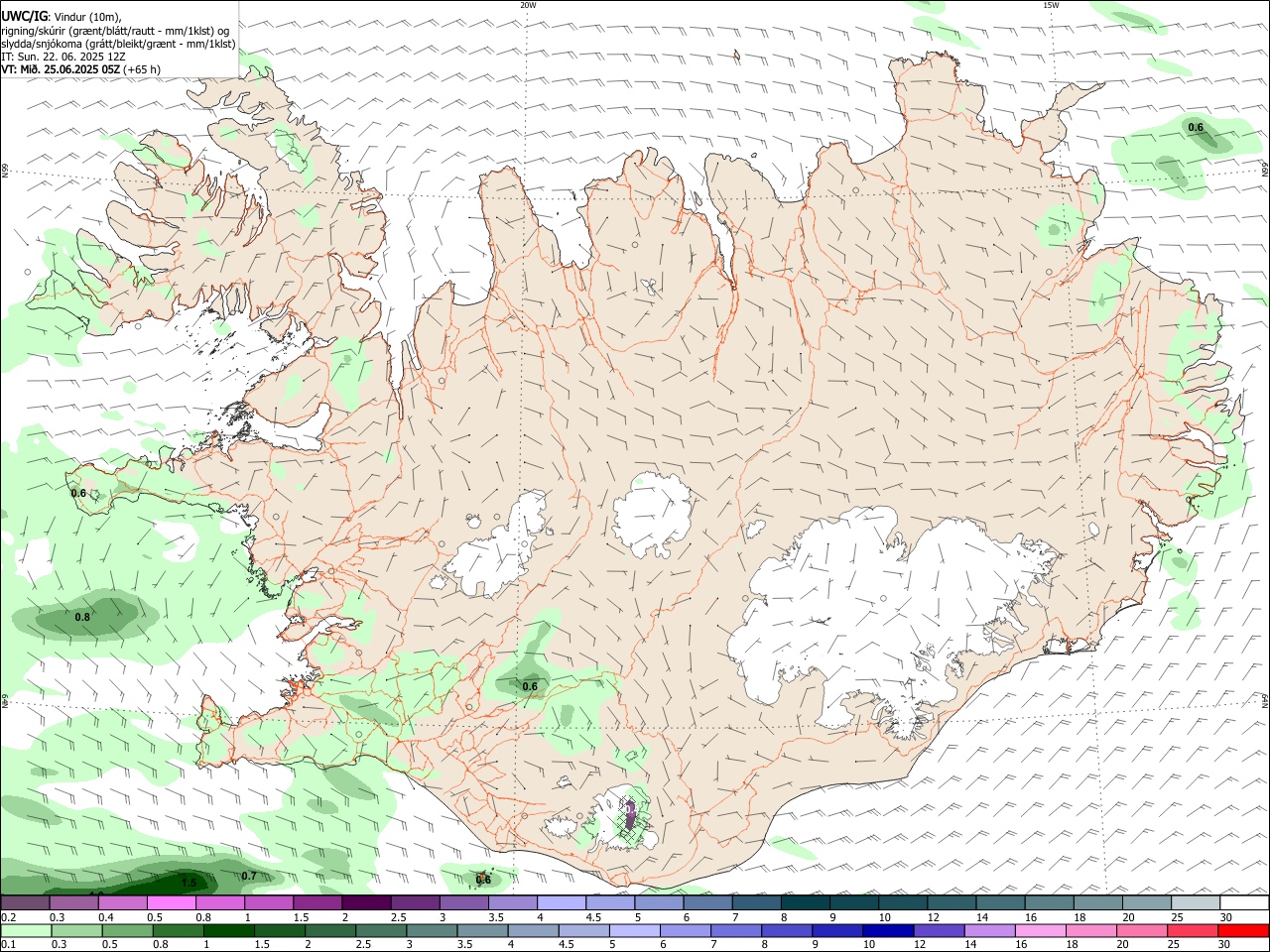This screenshot has height=952, width=1270.
Task: Click the "rigning/skúrir" legend description line
Action: [115, 31]
